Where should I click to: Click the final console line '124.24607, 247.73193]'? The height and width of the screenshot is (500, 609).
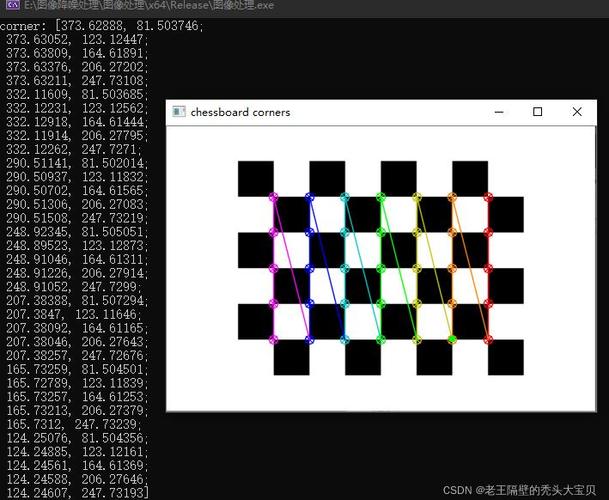[x=78, y=493]
